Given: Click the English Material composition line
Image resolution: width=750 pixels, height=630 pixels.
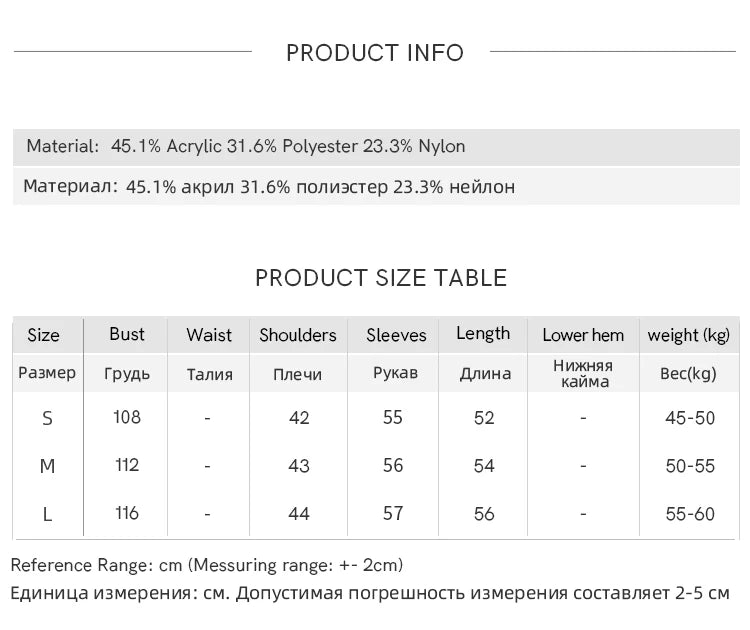Looking at the screenshot, I should [x=246, y=146].
